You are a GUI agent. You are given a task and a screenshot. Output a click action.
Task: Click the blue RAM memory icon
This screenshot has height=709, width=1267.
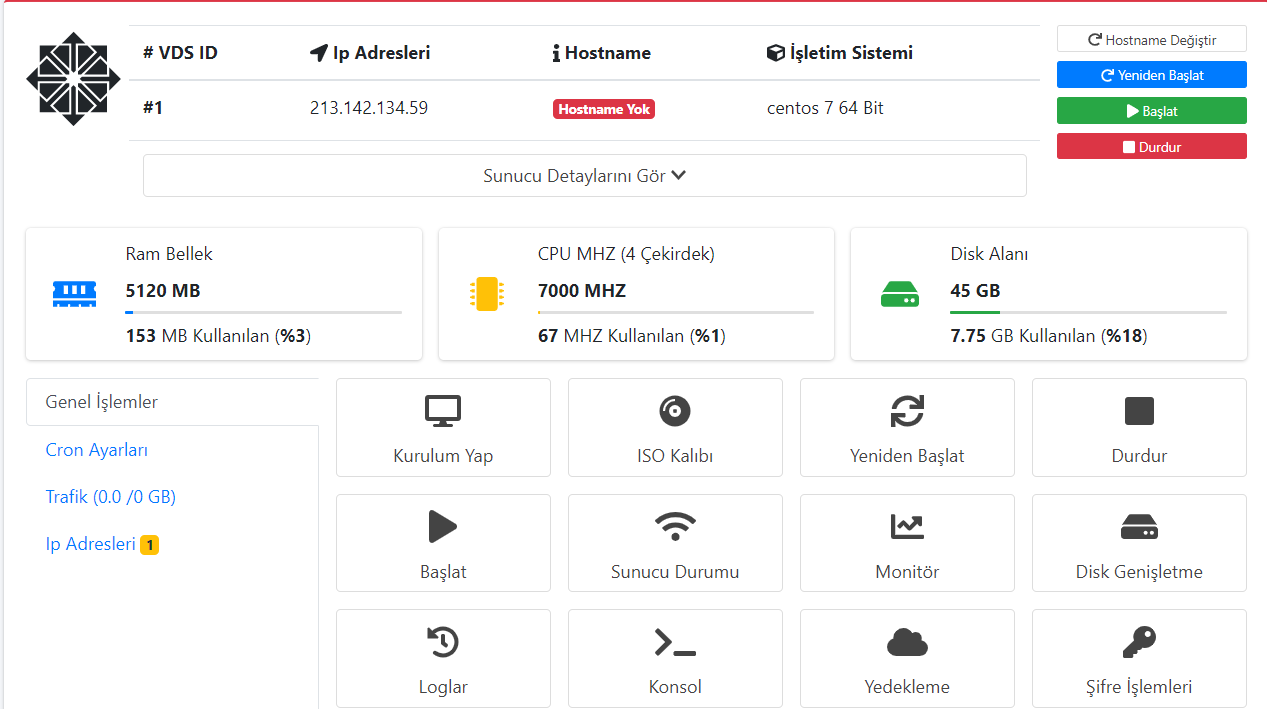(x=74, y=293)
